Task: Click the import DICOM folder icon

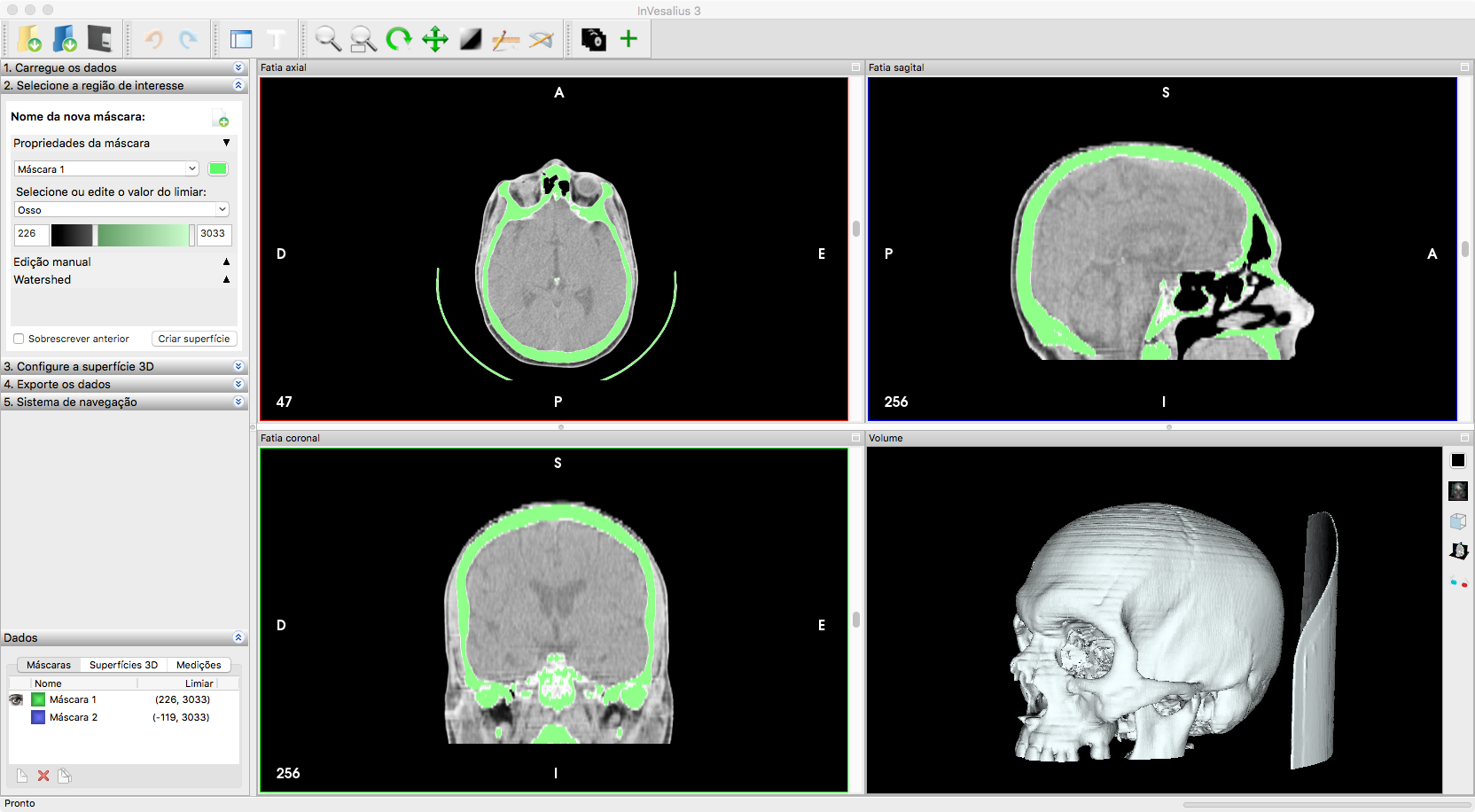Action: coord(29,39)
